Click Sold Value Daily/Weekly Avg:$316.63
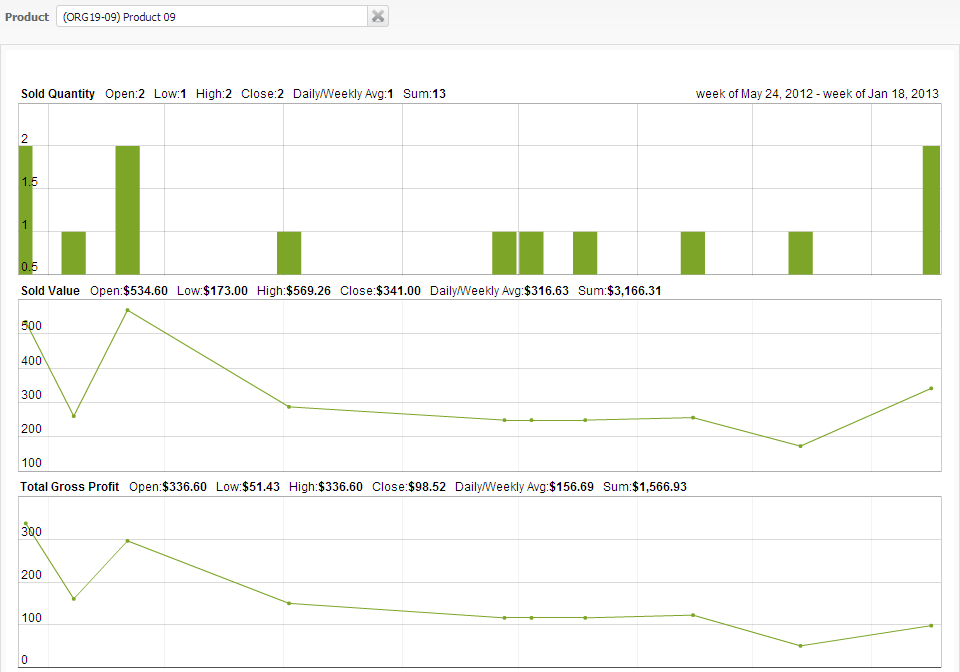960x672 pixels. tap(499, 291)
